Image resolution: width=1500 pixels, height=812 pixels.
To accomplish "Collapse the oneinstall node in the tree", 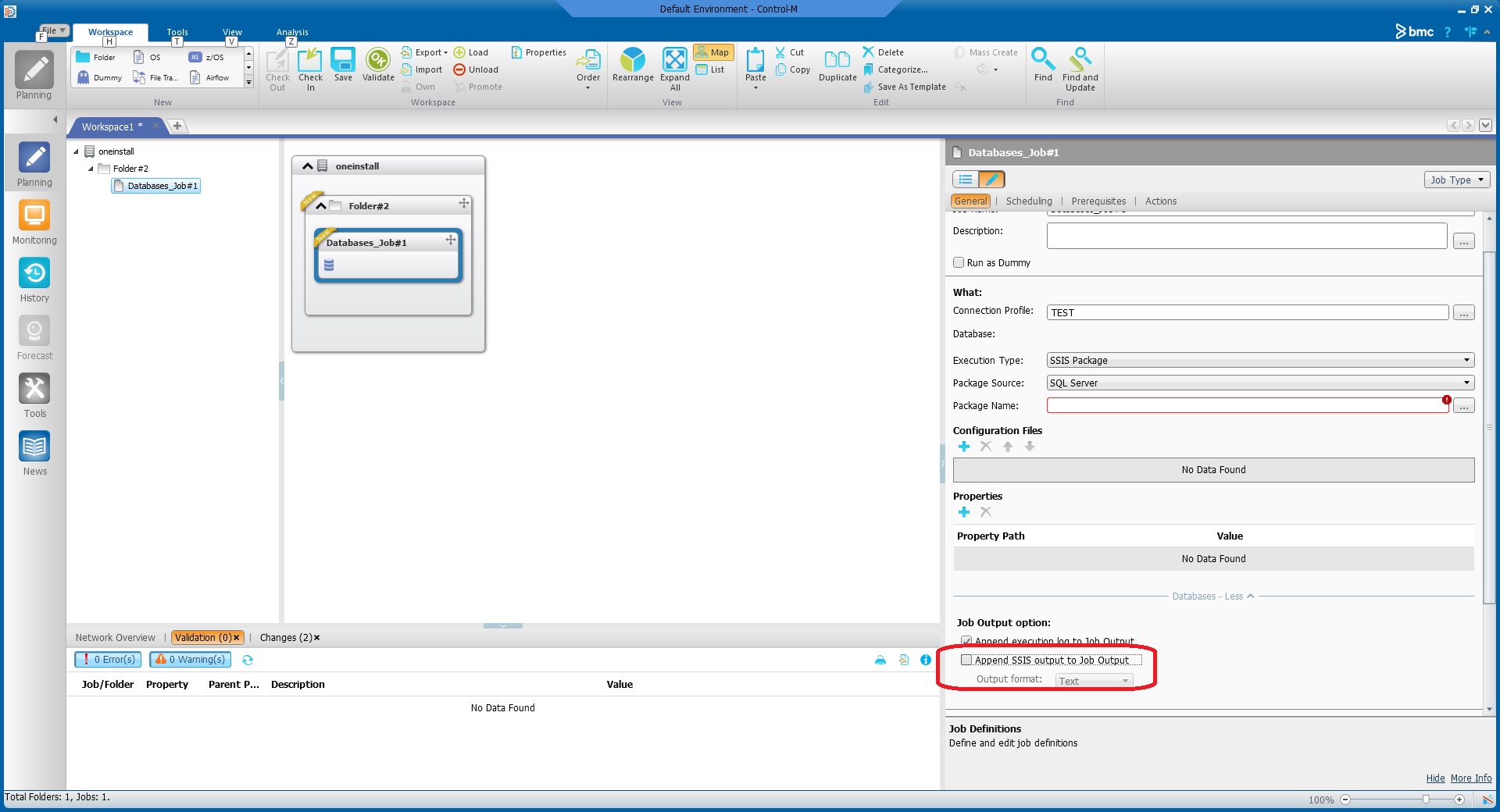I will [76, 151].
